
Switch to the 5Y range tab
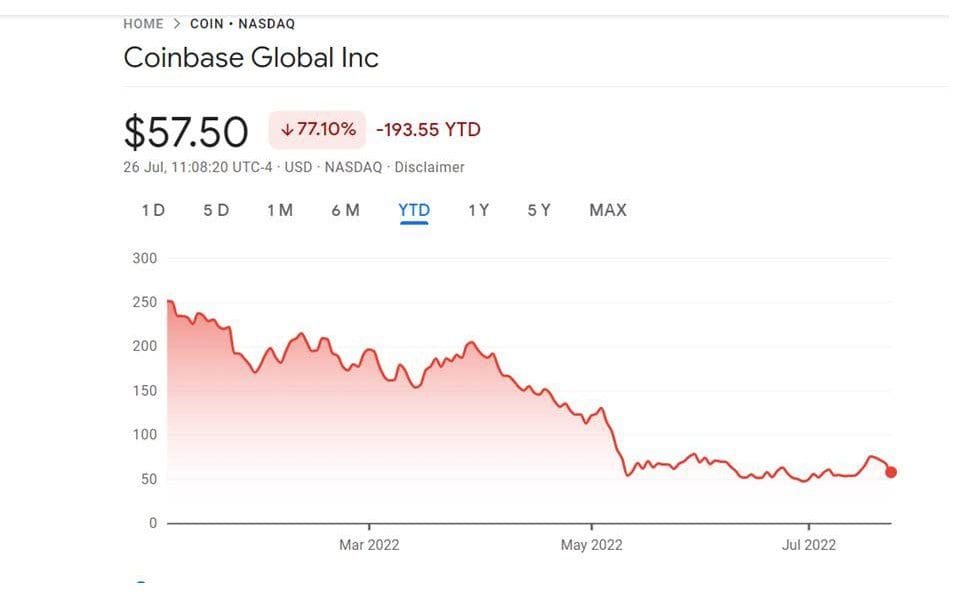pos(539,210)
